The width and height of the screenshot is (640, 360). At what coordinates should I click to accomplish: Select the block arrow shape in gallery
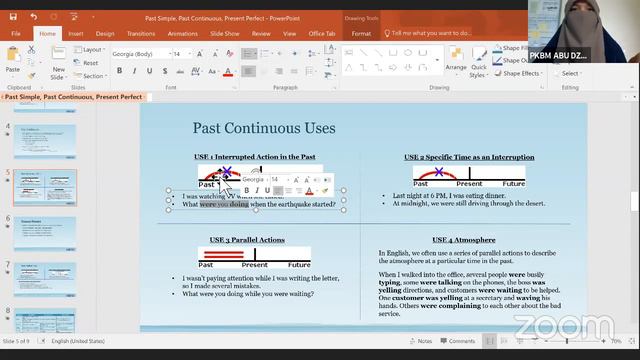pyautogui.click(x=393, y=67)
